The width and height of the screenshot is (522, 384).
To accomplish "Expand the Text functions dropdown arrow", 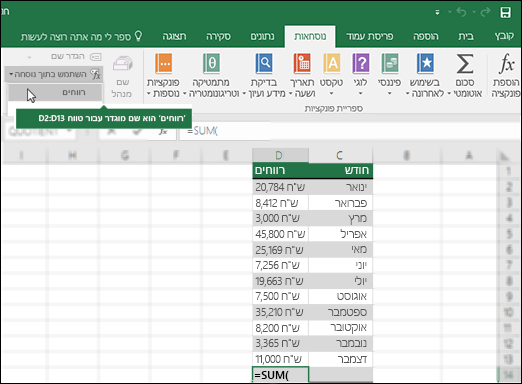I will point(331,94).
